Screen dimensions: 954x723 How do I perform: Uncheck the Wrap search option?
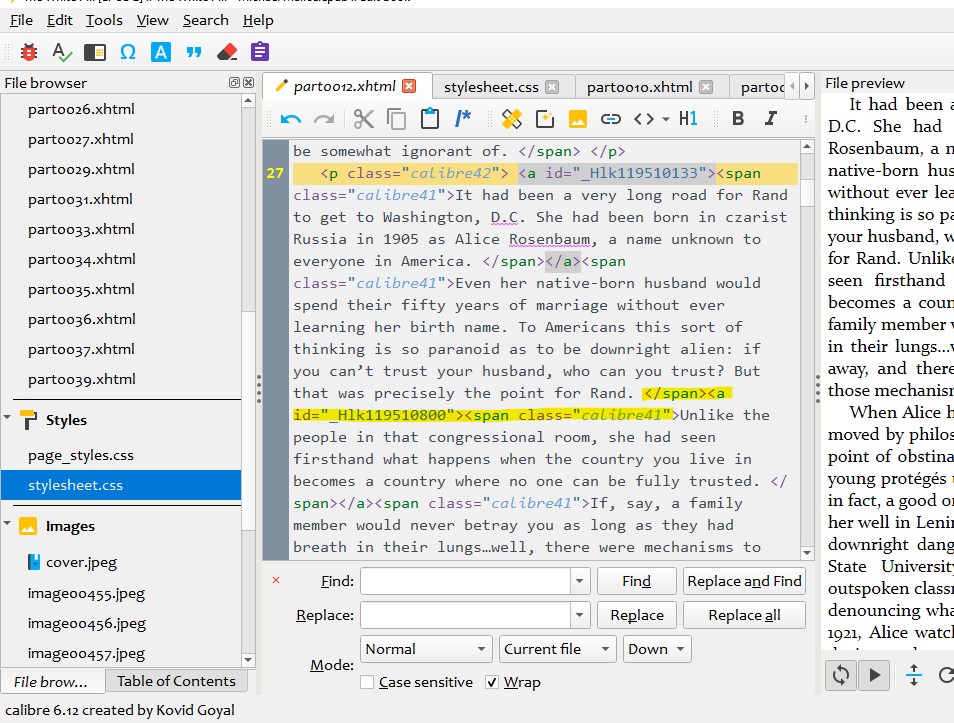(492, 682)
